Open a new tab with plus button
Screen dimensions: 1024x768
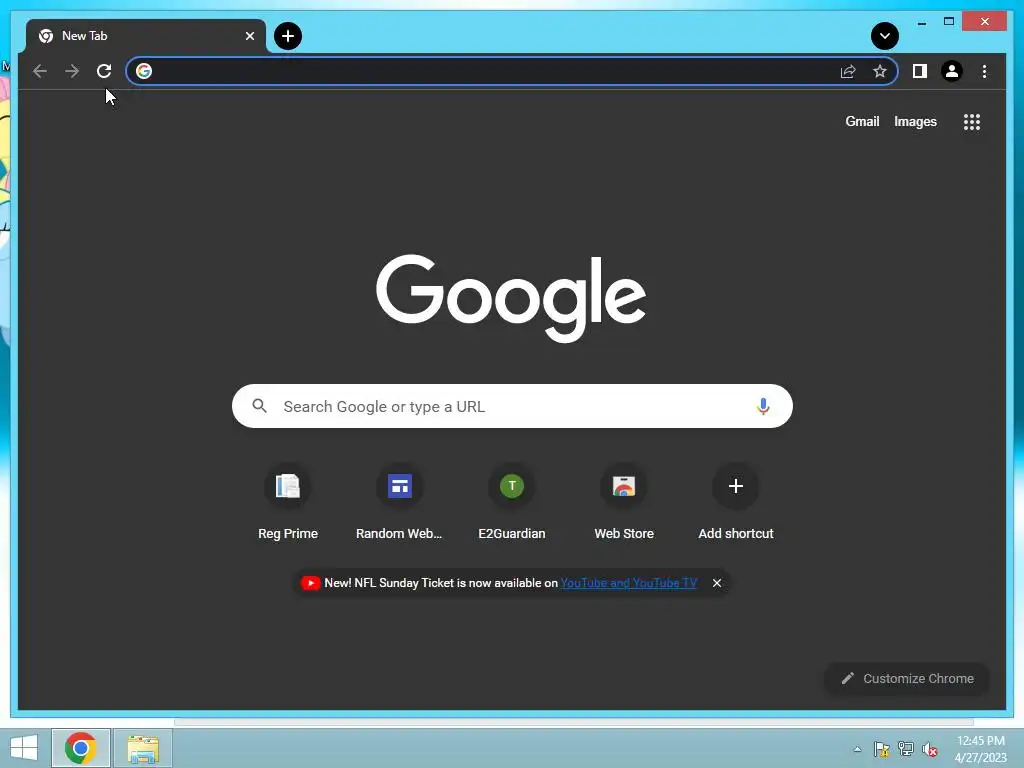(288, 36)
